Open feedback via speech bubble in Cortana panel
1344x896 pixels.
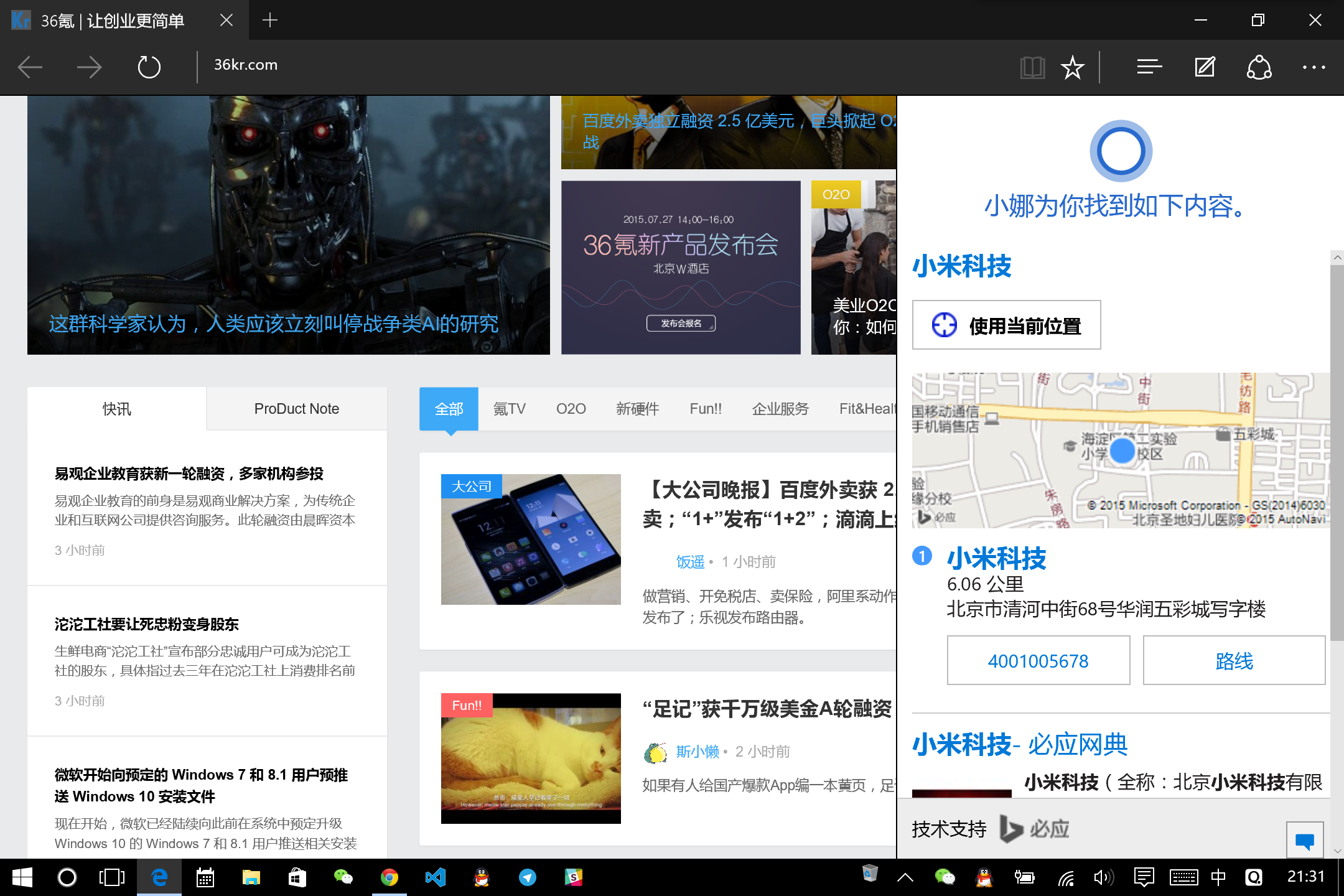coord(1305,840)
